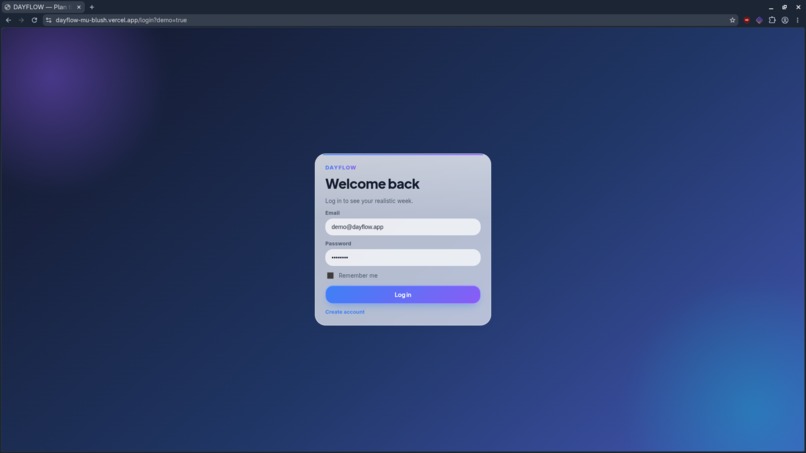Minimize the browser window
806x453 pixels.
coord(771,7)
